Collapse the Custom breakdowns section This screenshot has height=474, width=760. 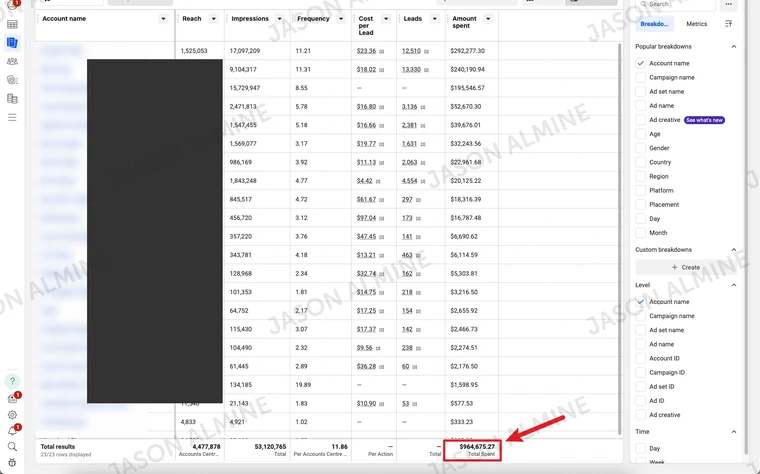coord(734,250)
